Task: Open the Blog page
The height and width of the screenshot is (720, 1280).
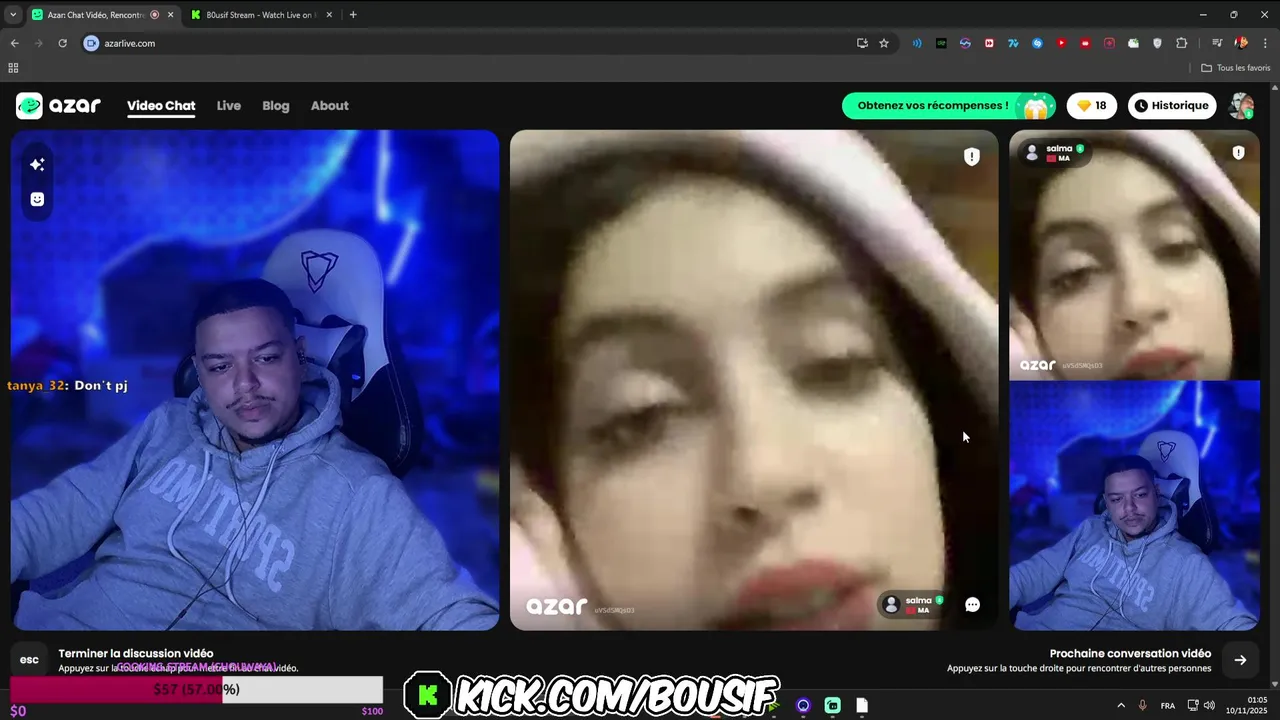Action: coord(276,106)
